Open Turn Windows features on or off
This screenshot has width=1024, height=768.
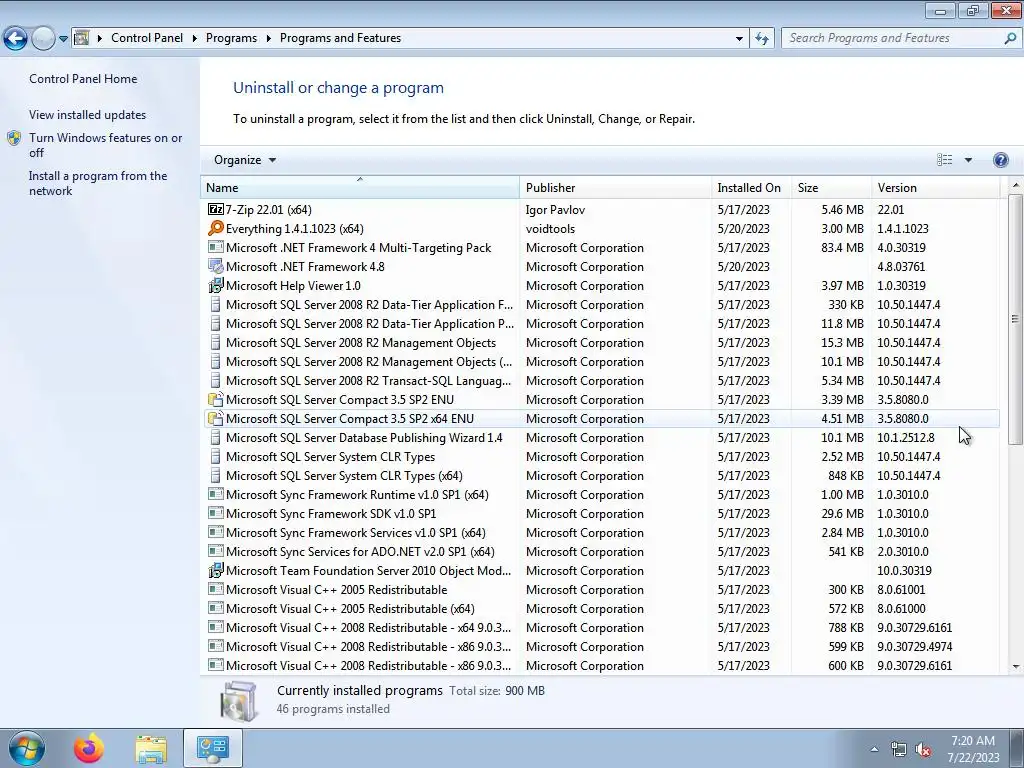105,145
